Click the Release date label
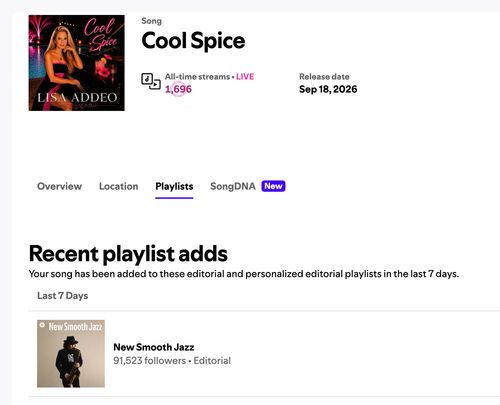Image resolution: width=500 pixels, height=405 pixels. 324,77
